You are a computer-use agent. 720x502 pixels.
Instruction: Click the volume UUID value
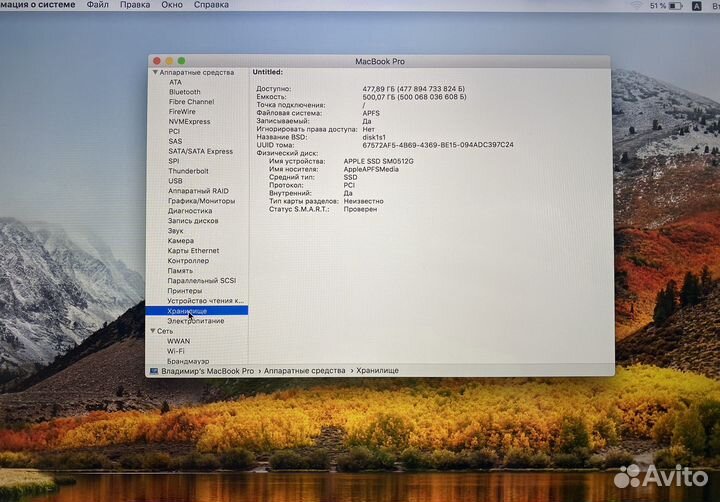click(438, 145)
